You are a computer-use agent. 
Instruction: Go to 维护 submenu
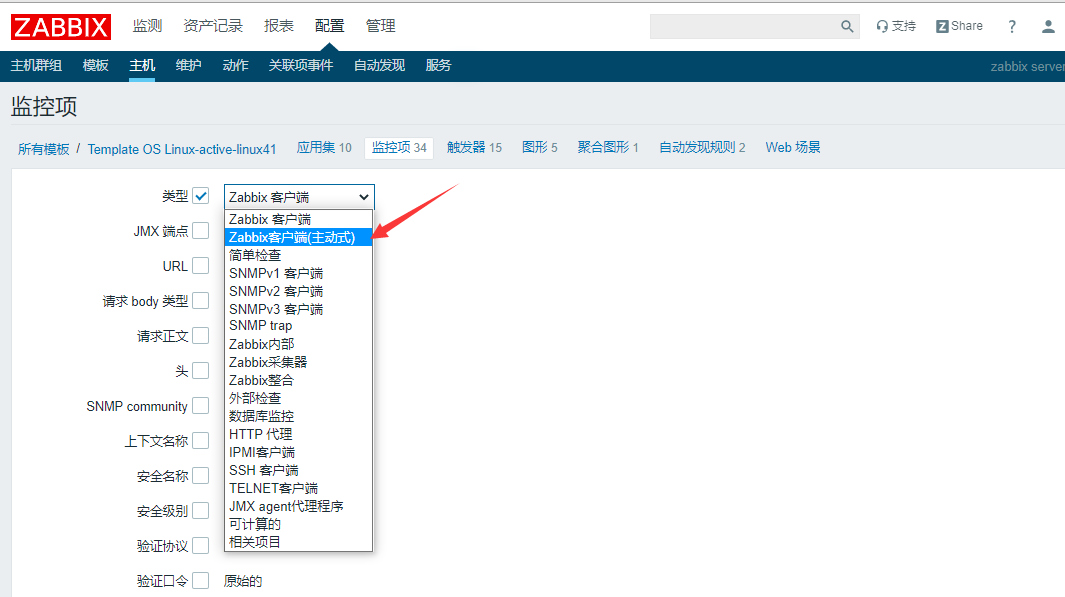point(188,65)
